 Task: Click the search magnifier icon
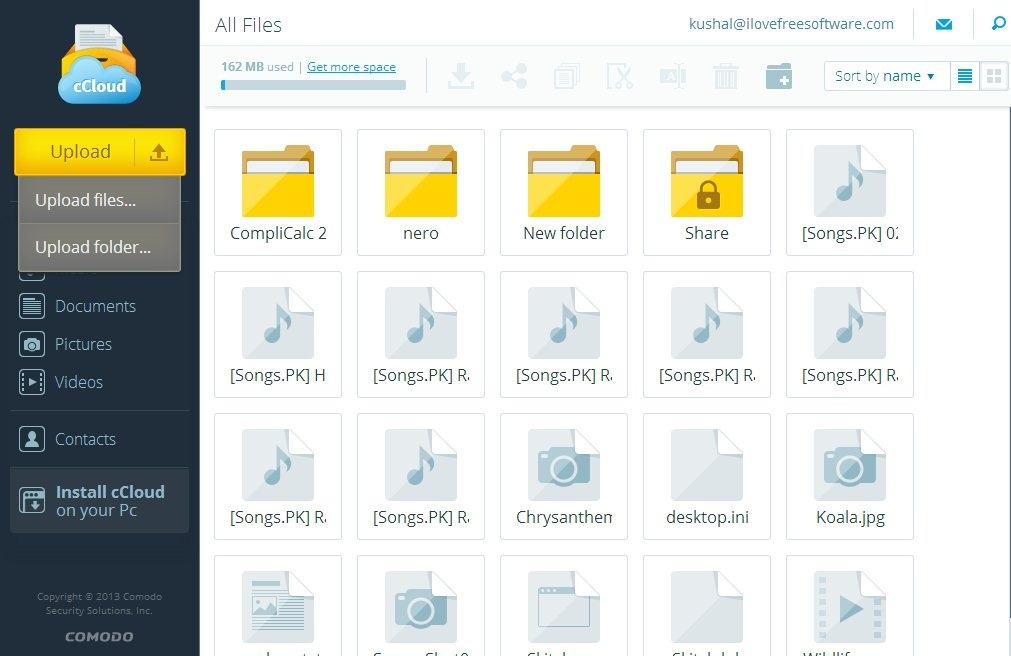point(998,23)
